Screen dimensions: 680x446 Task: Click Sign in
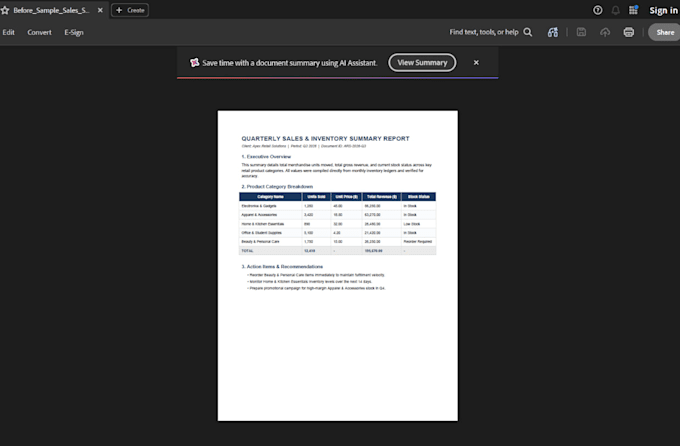[x=664, y=10]
